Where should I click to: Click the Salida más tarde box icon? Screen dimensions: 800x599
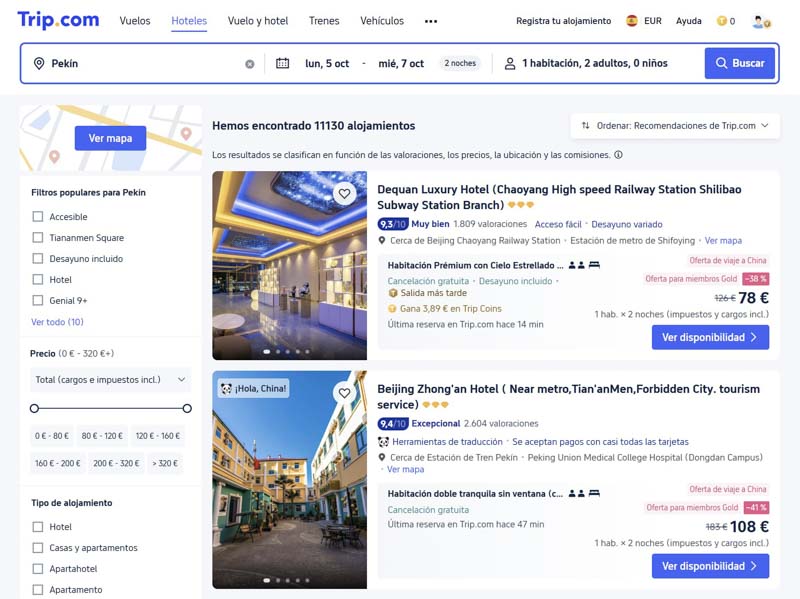pyautogui.click(x=392, y=293)
